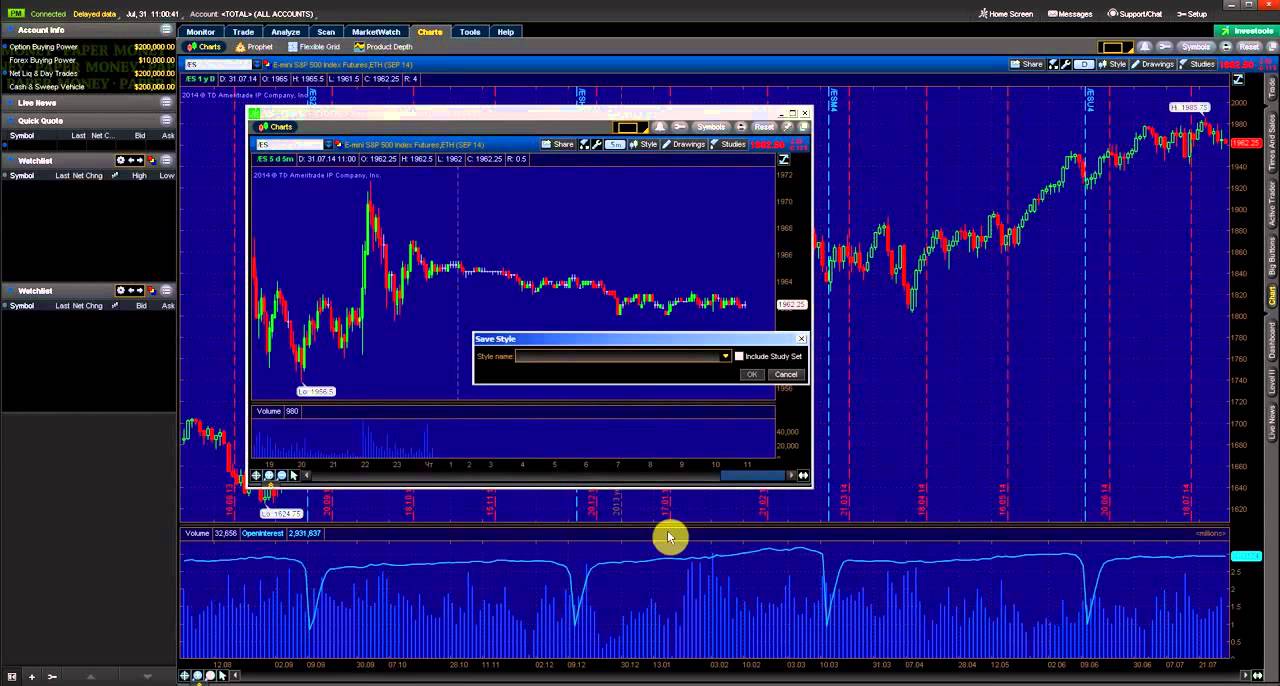Toggle Option Buying Power row indicator dot
The width and height of the screenshot is (1280, 686).
tap(5, 47)
